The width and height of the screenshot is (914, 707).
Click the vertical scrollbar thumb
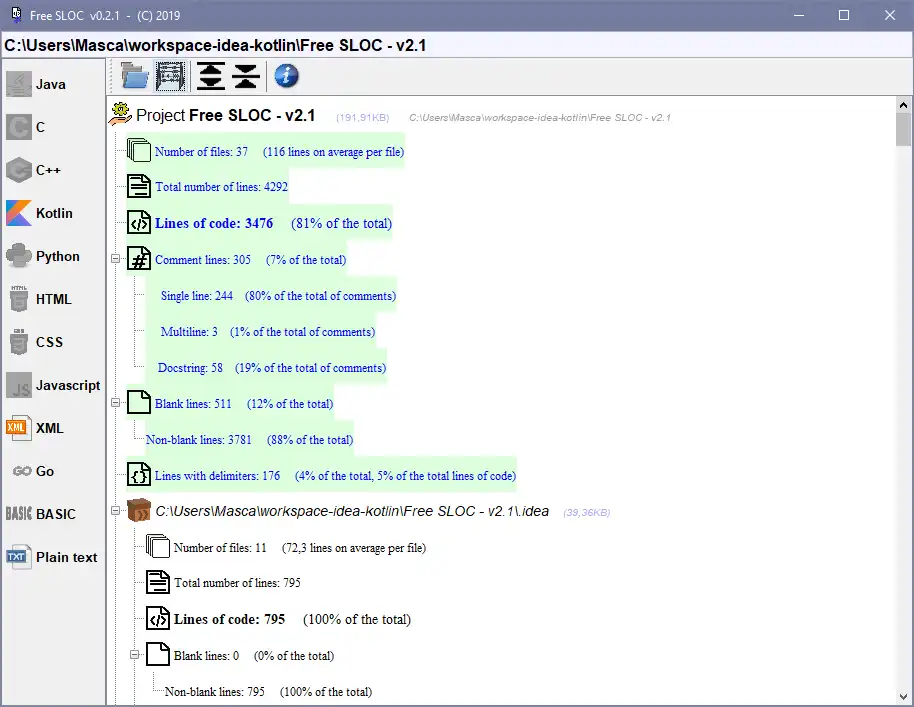click(x=904, y=129)
